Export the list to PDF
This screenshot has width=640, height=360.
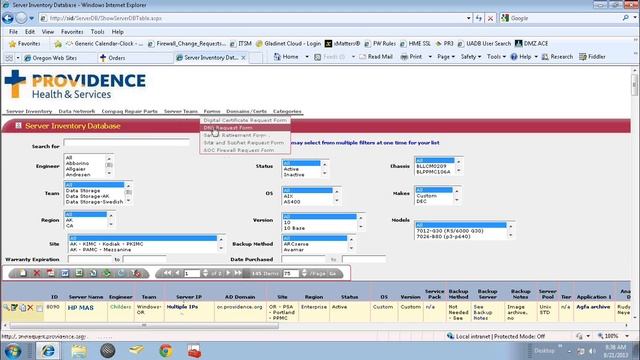51,273
